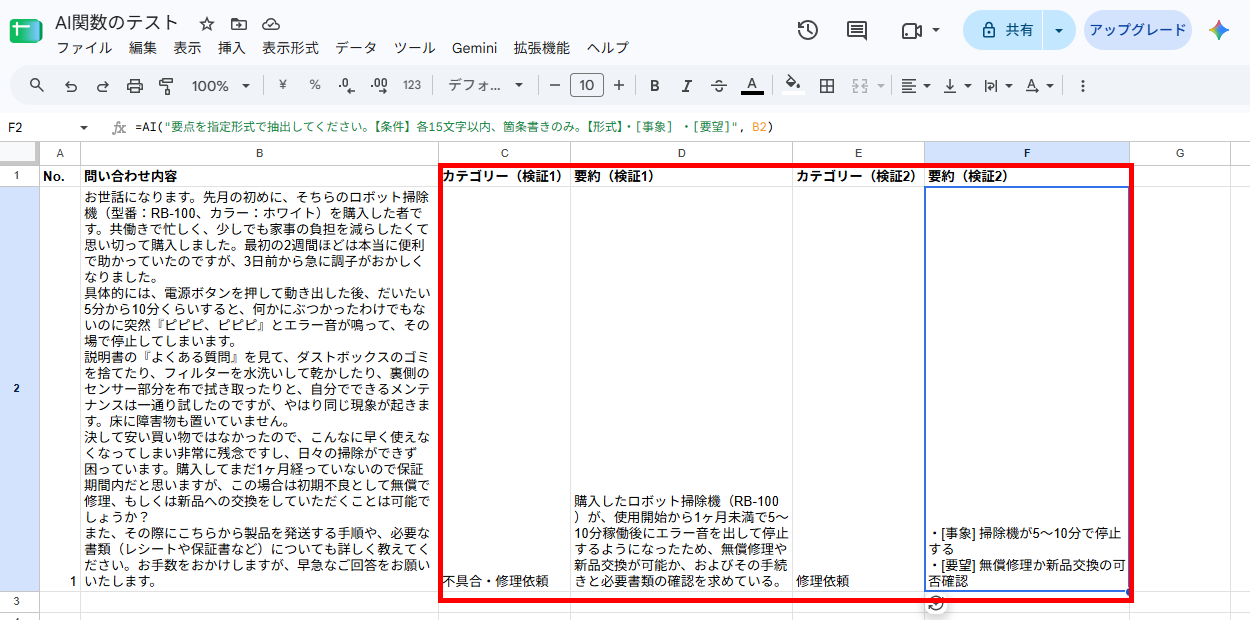1250x620 pixels.
Task: Check the cloud save status icon
Action: 270,24
